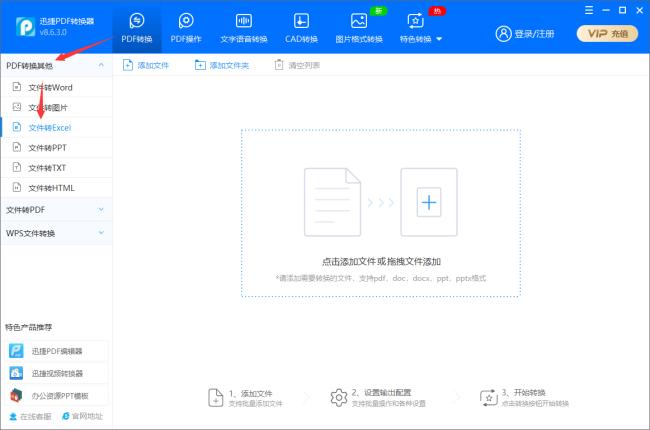Open the 图片格式转换 tab
Screen dimensions: 650x430
[359, 28]
